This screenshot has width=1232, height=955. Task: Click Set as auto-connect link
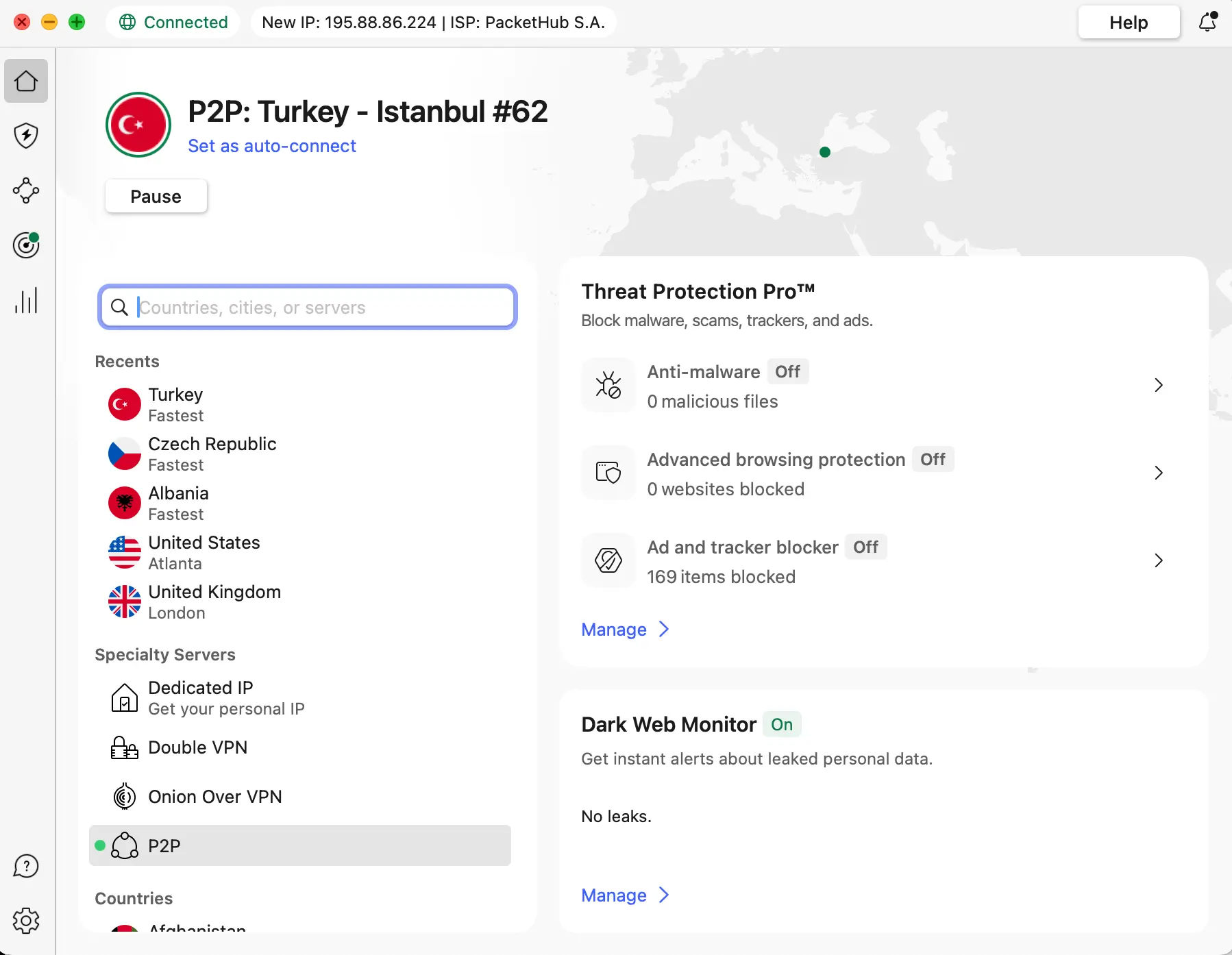pyautogui.click(x=272, y=146)
